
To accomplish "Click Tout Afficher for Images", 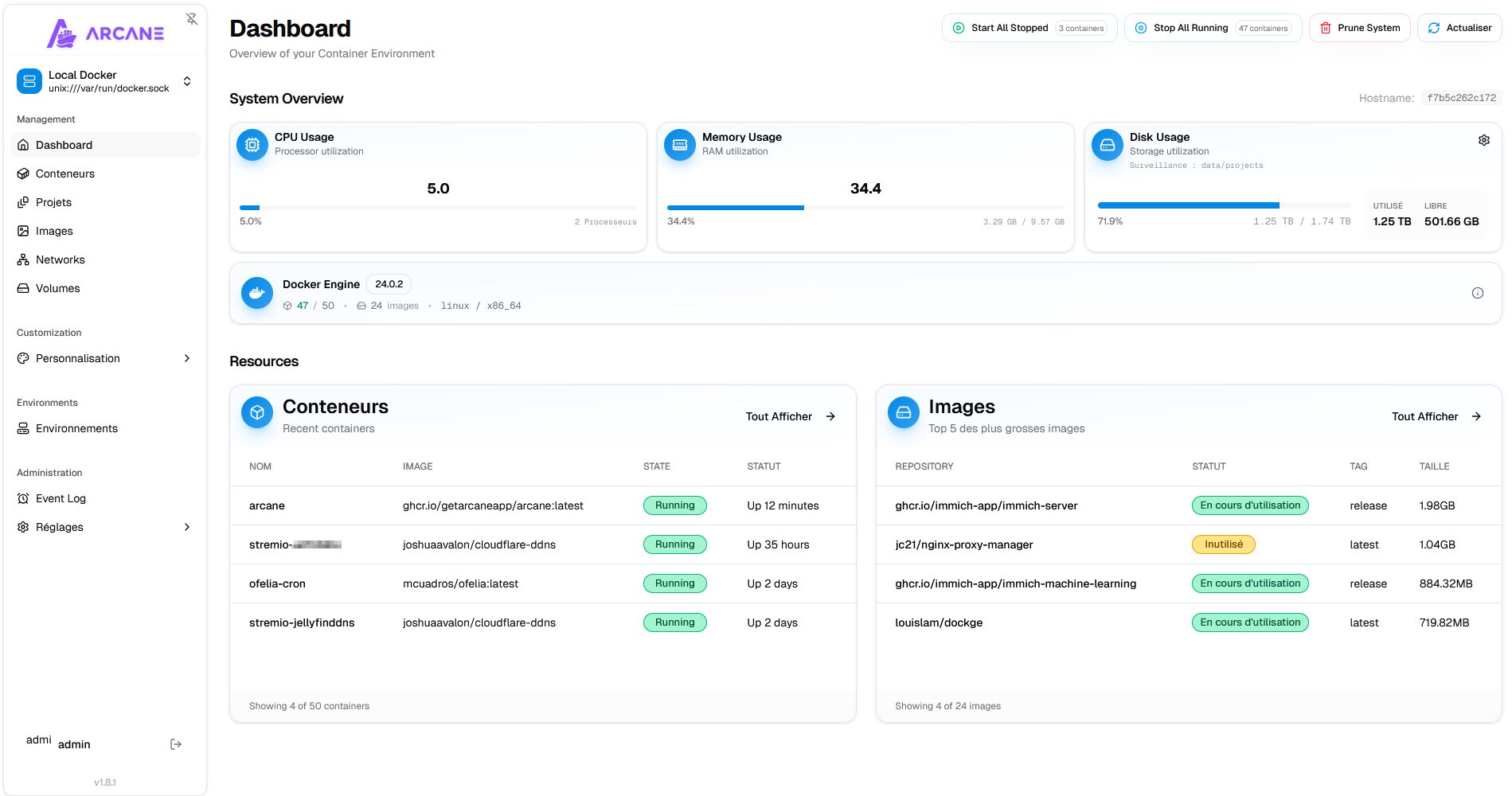I will tap(1436, 416).
